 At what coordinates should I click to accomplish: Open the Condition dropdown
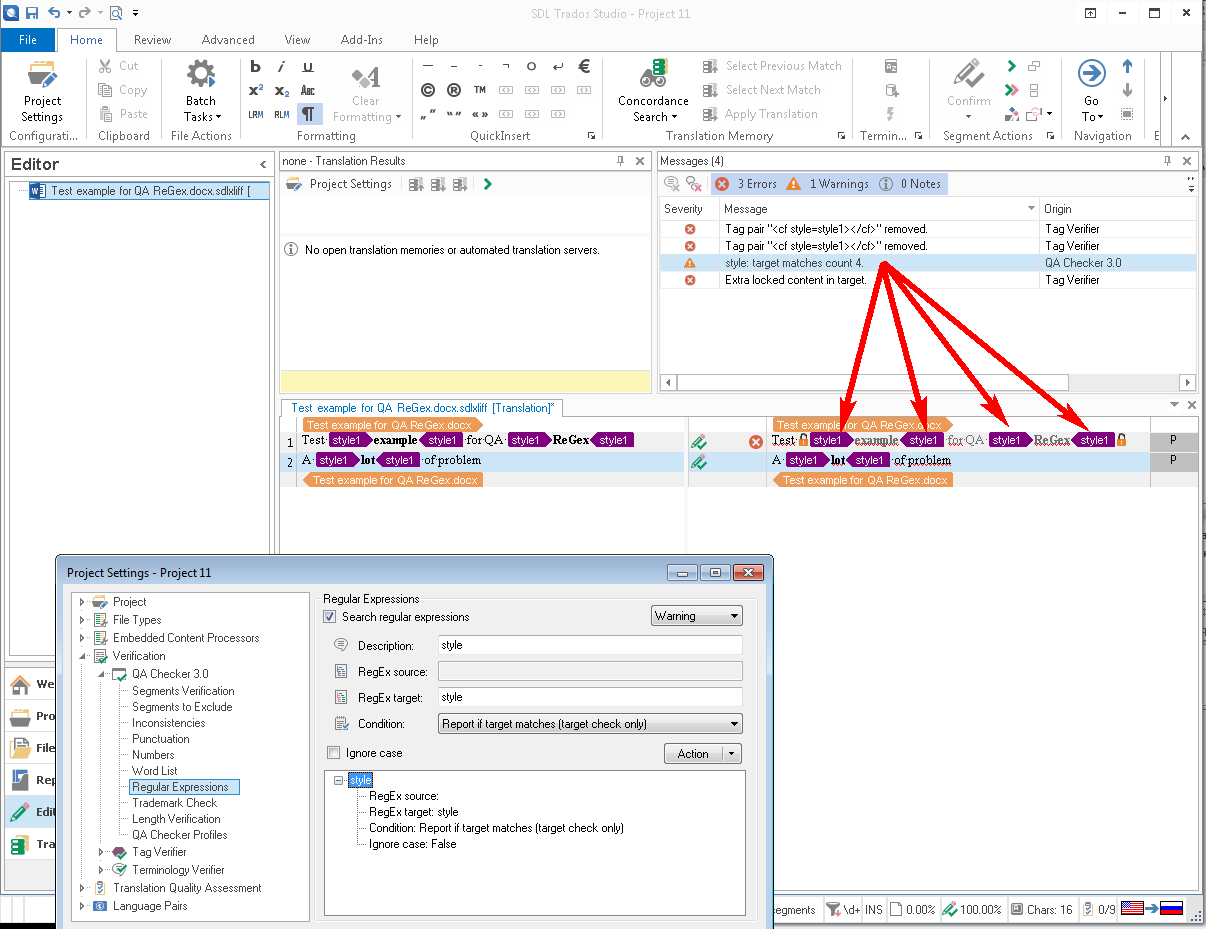click(x=590, y=724)
